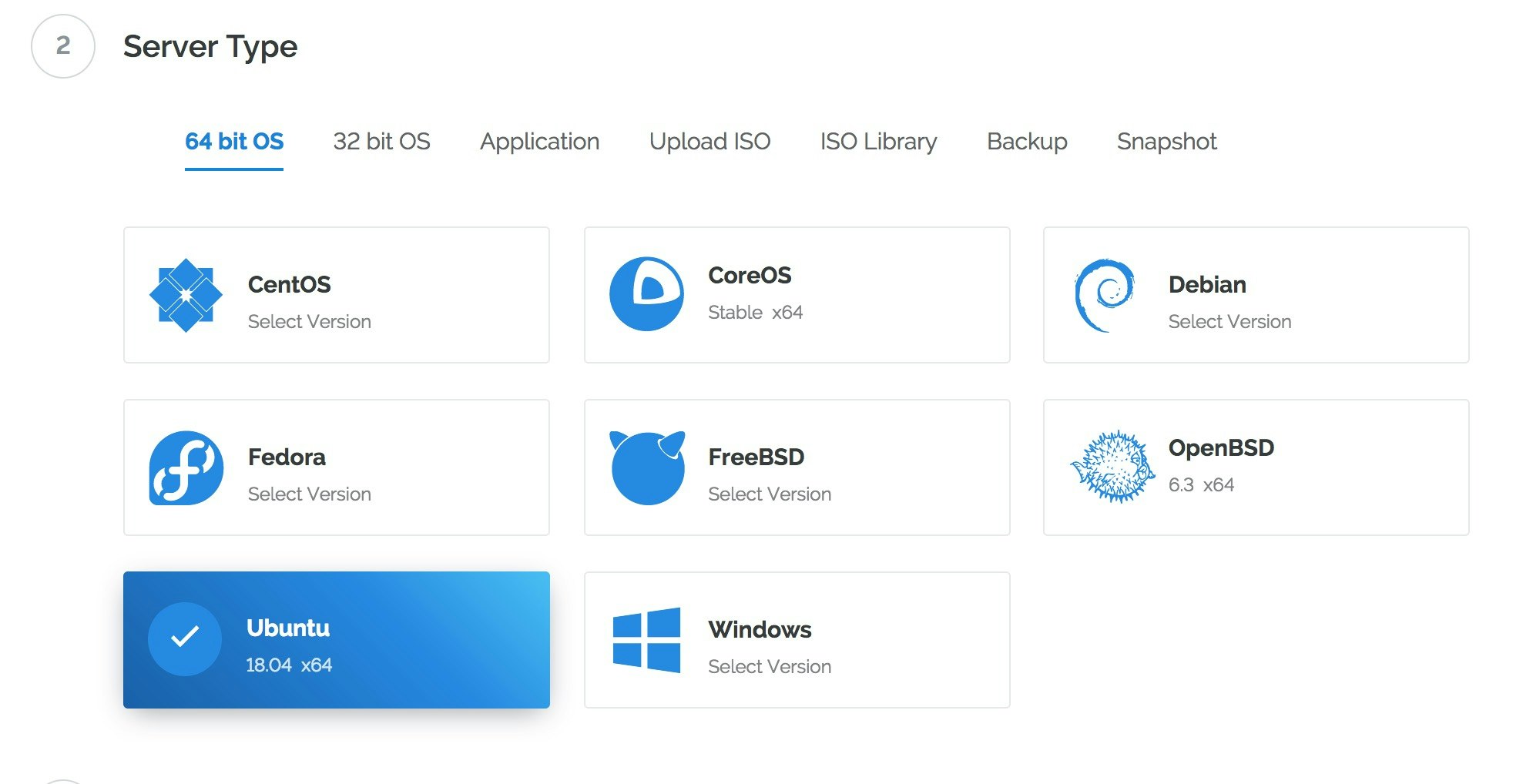
Task: Select the CoreOS Stable x64 label
Action: 755,312
